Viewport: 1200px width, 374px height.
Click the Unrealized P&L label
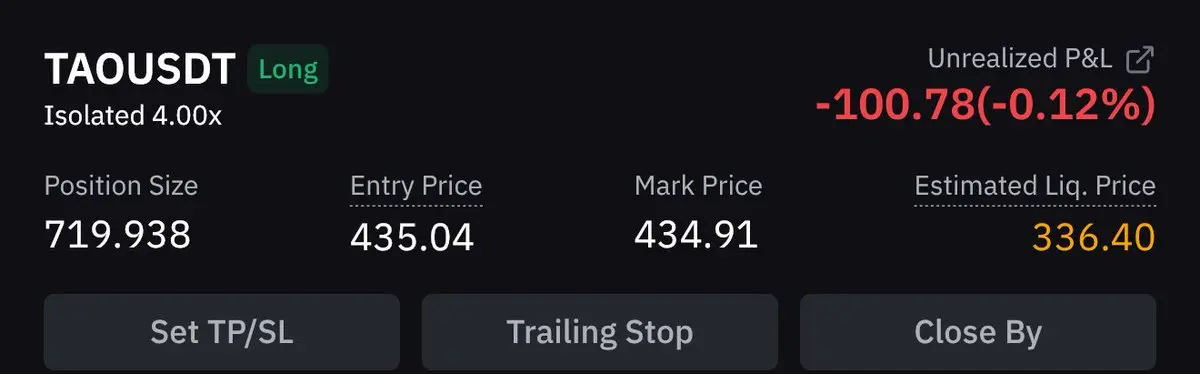[x=1020, y=59]
